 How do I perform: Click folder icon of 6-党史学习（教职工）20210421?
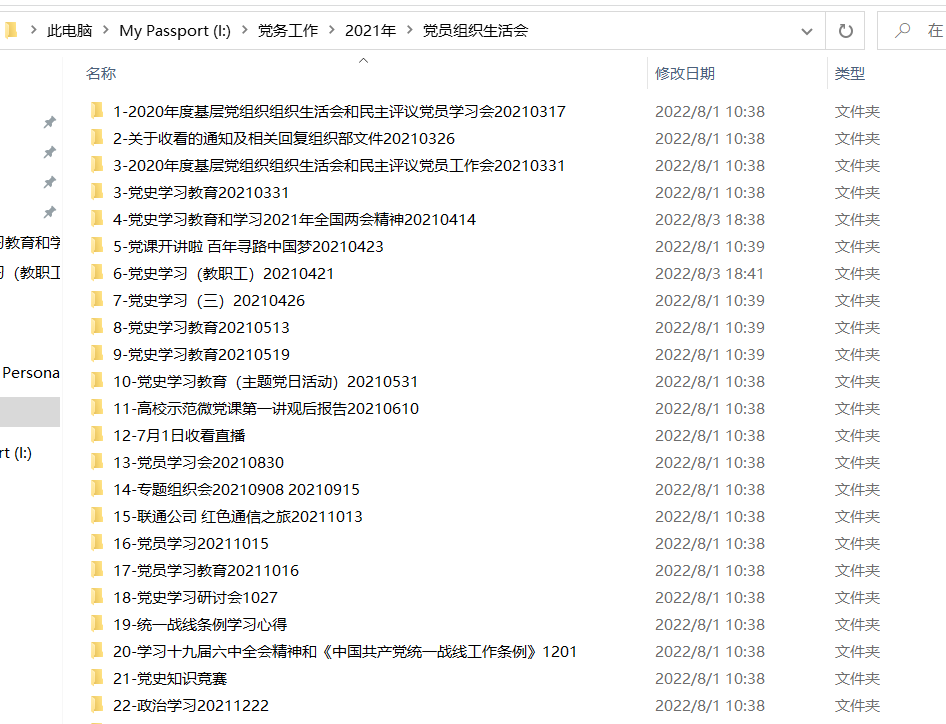point(97,273)
